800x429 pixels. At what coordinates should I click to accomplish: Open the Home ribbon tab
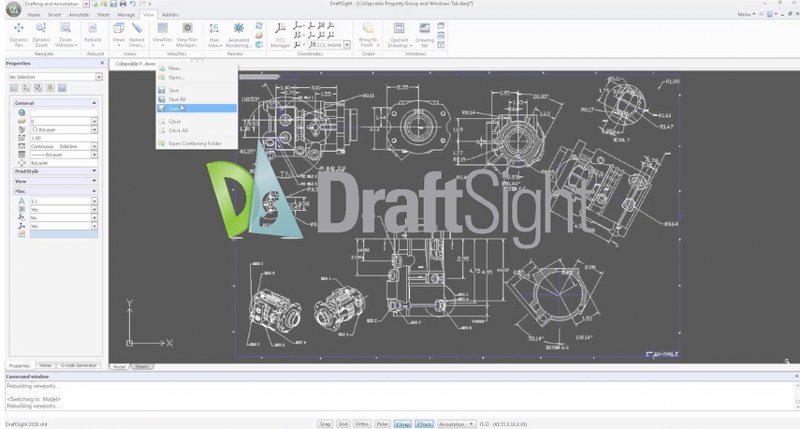(x=34, y=15)
